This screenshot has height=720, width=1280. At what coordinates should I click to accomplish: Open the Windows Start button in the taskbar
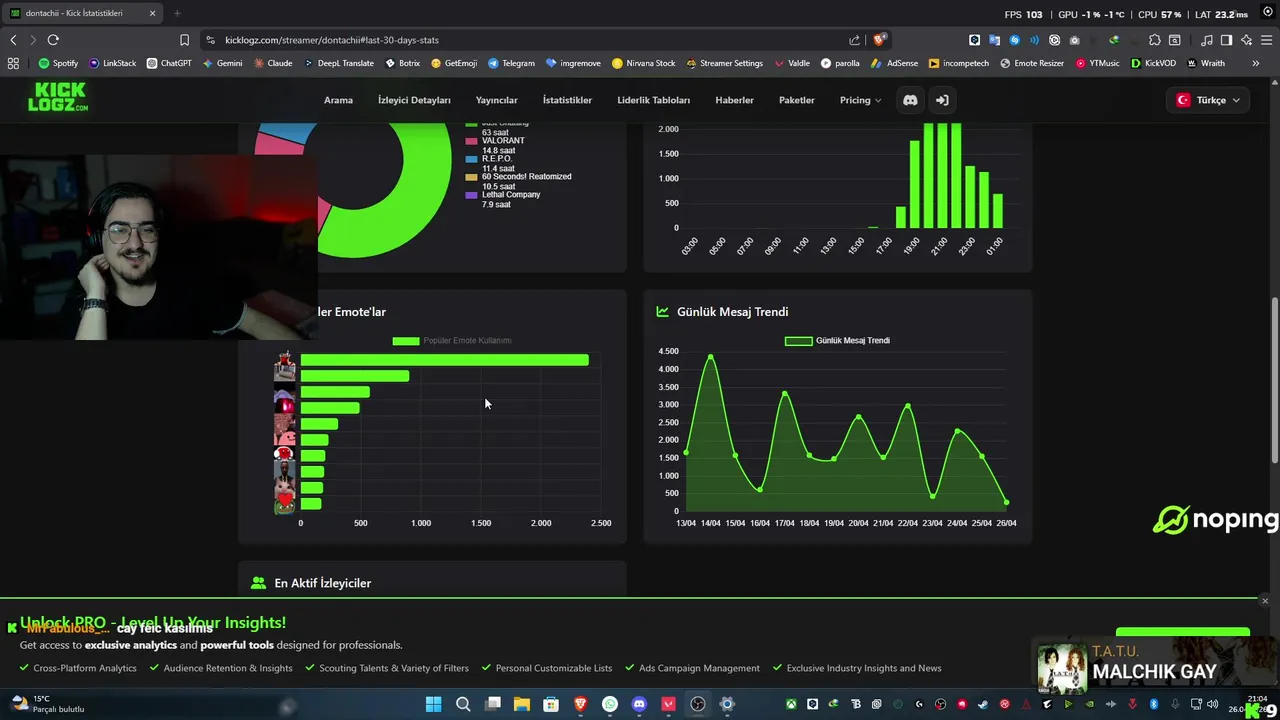tap(433, 704)
